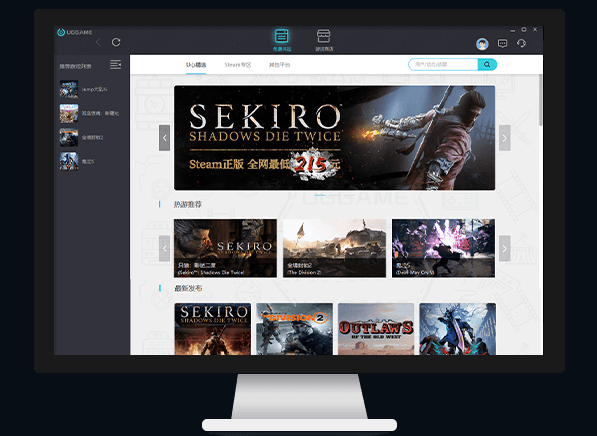Close the UUGAME window
Image resolution: width=597 pixels, height=436 pixels.
pyautogui.click(x=535, y=29)
